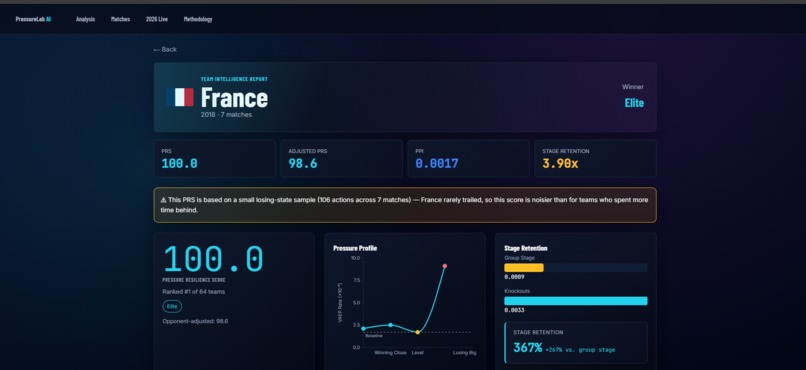Screen dimensions: 806x370
Task: Open the Methodology nav item
Action: click(198, 19)
